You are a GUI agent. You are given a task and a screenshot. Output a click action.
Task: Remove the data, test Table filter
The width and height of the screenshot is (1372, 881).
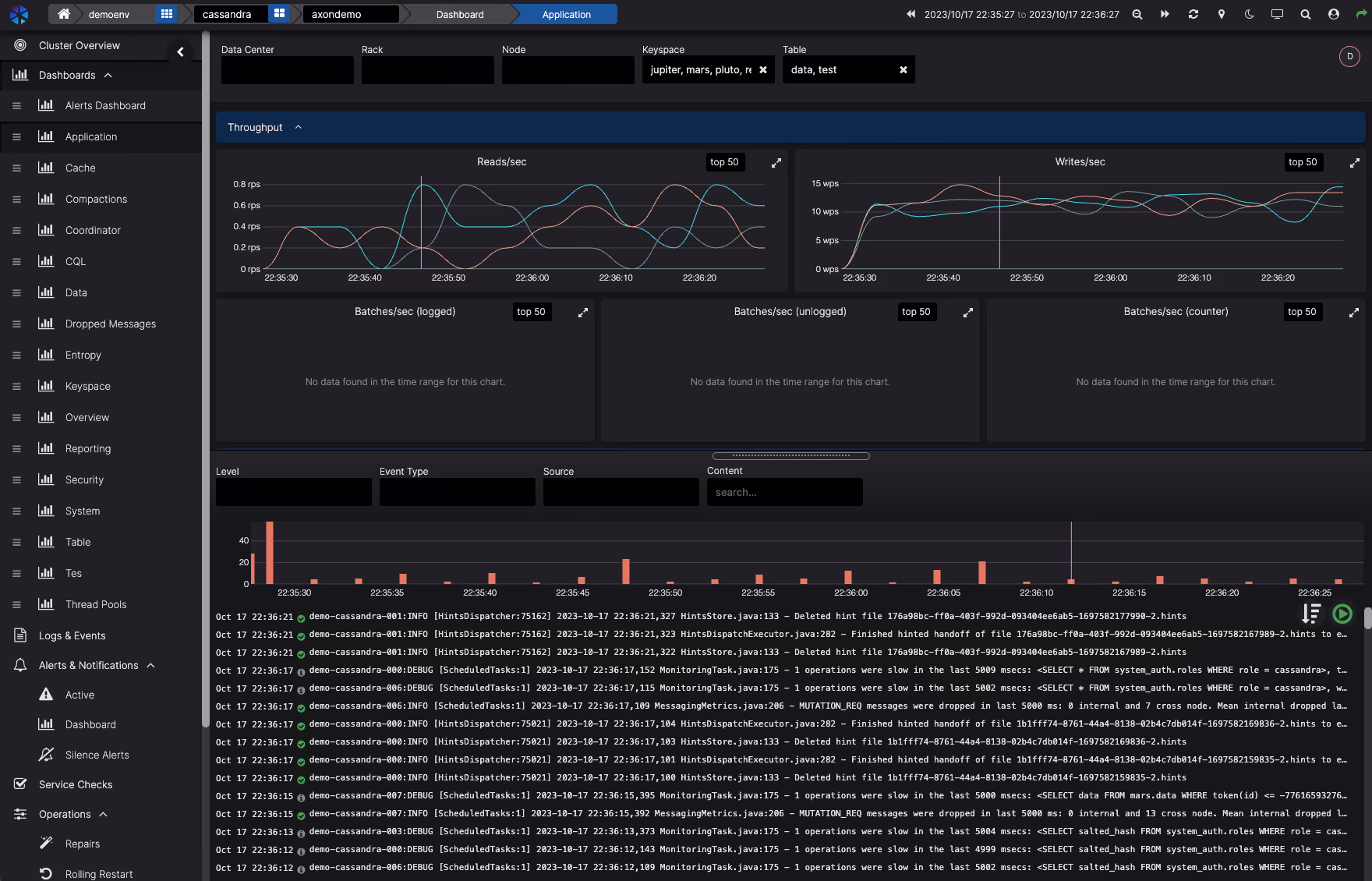tap(903, 69)
